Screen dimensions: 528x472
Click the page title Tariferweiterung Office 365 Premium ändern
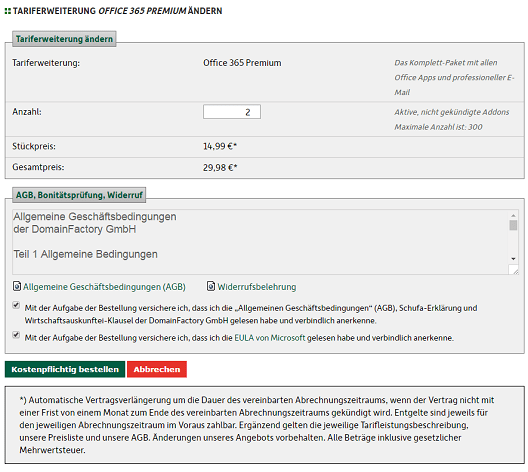point(118,11)
